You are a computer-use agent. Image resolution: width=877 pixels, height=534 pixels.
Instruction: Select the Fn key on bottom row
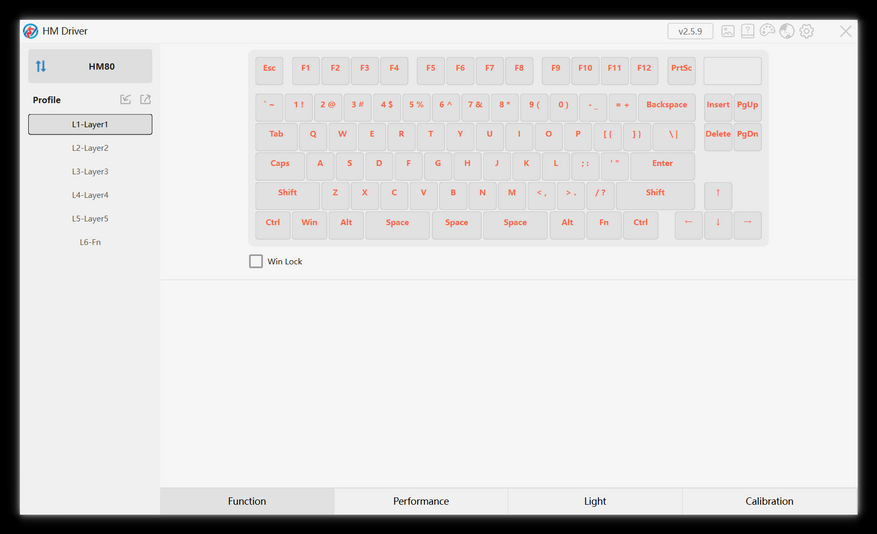(x=603, y=225)
